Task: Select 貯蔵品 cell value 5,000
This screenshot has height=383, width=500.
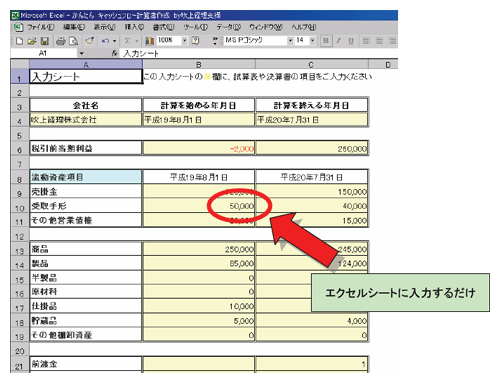Action: (199, 320)
